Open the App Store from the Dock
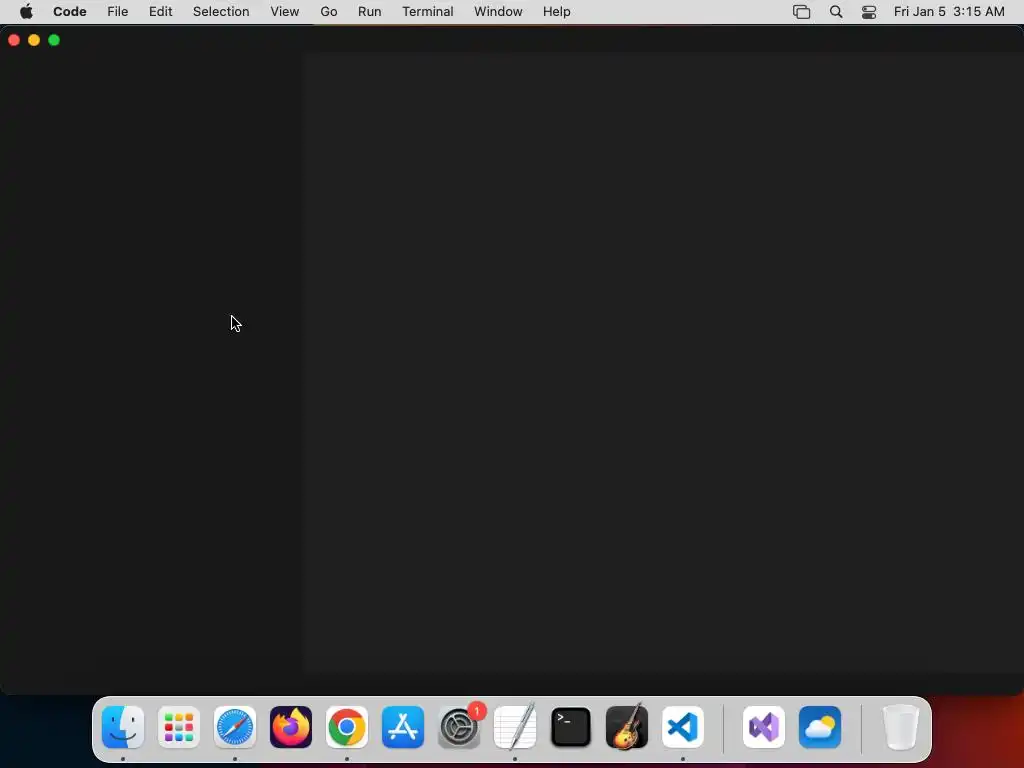This screenshot has width=1024, height=768. point(403,727)
